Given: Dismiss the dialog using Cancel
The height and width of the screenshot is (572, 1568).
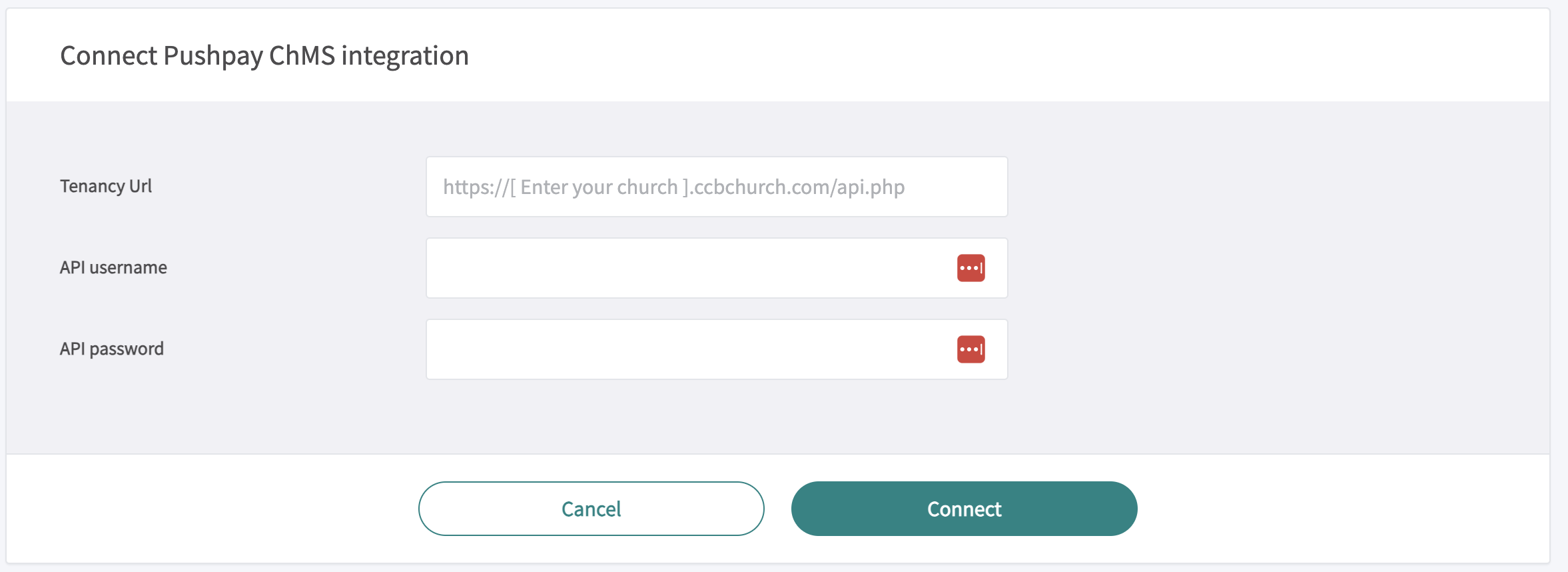Looking at the screenshot, I should point(591,509).
